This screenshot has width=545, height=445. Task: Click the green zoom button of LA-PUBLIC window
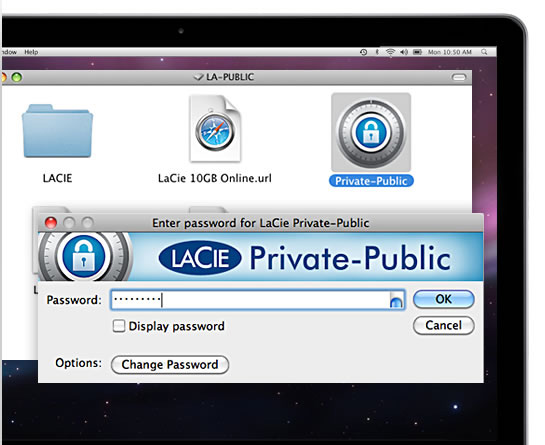[16, 77]
